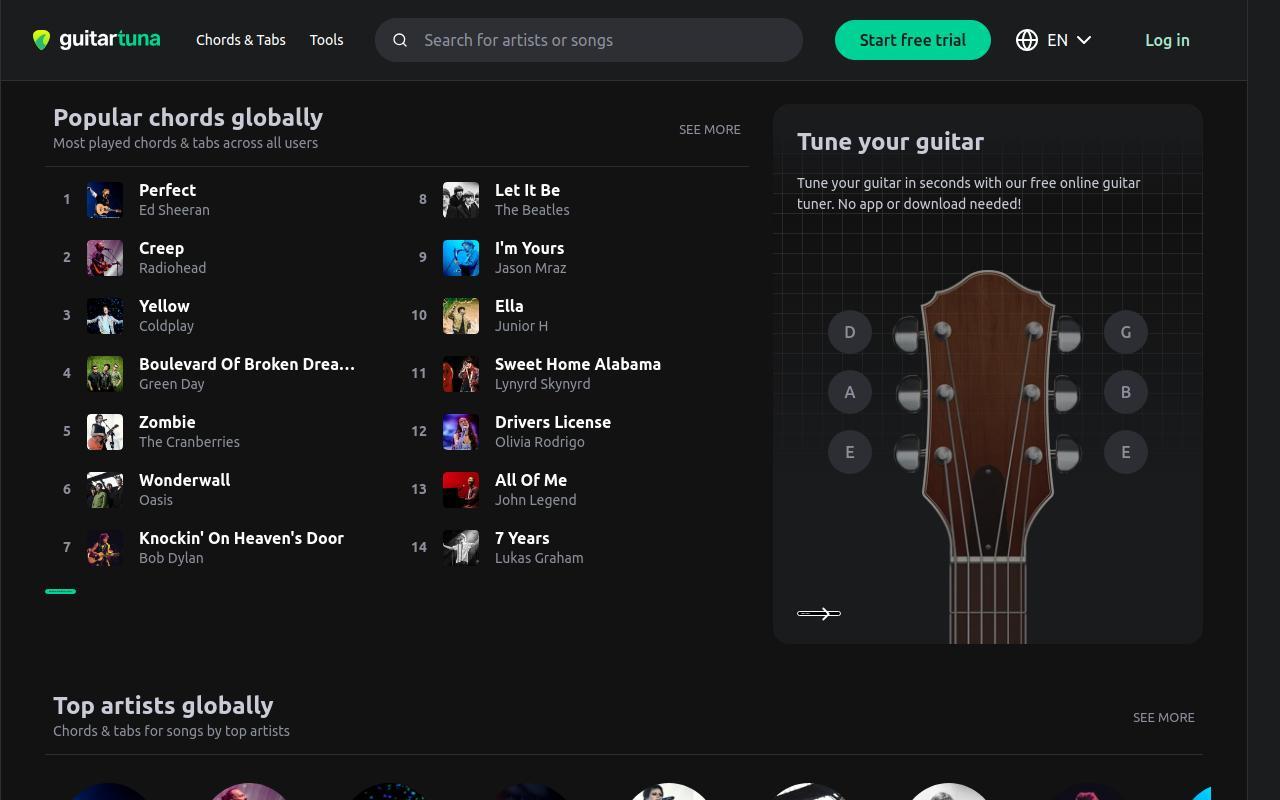Click SEE MORE for Popular chords globally

pyautogui.click(x=710, y=129)
